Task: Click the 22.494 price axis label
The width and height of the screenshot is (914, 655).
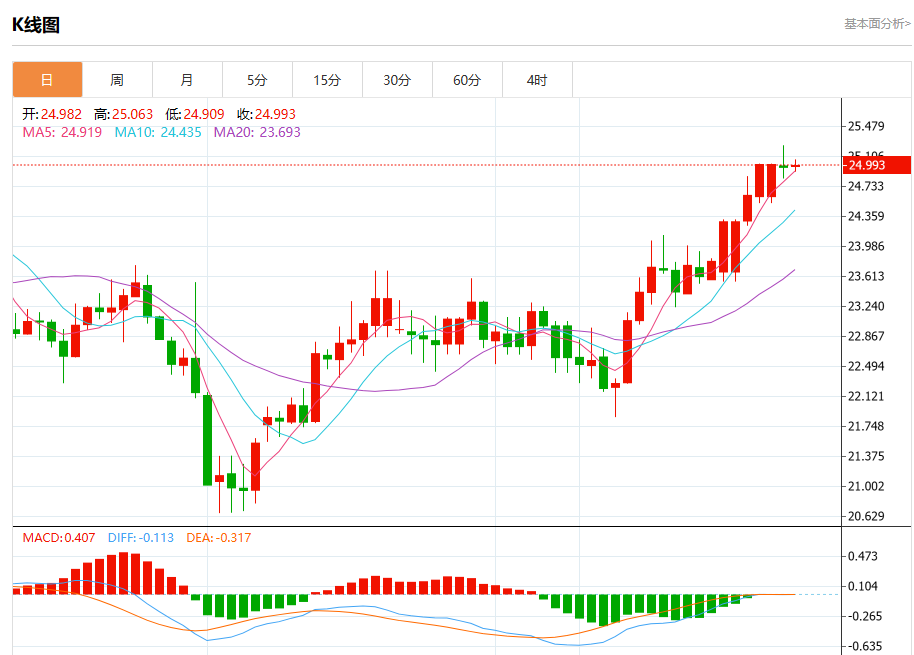Action: (x=866, y=367)
